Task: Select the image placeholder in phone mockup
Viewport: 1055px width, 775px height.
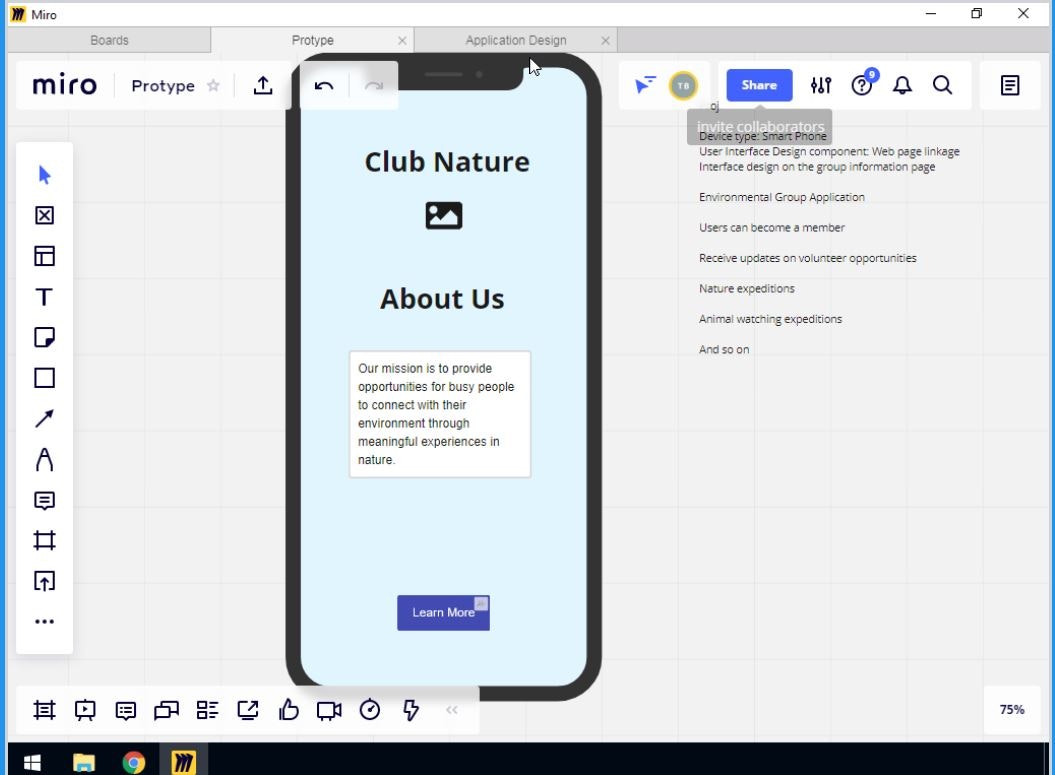Action: coord(444,216)
